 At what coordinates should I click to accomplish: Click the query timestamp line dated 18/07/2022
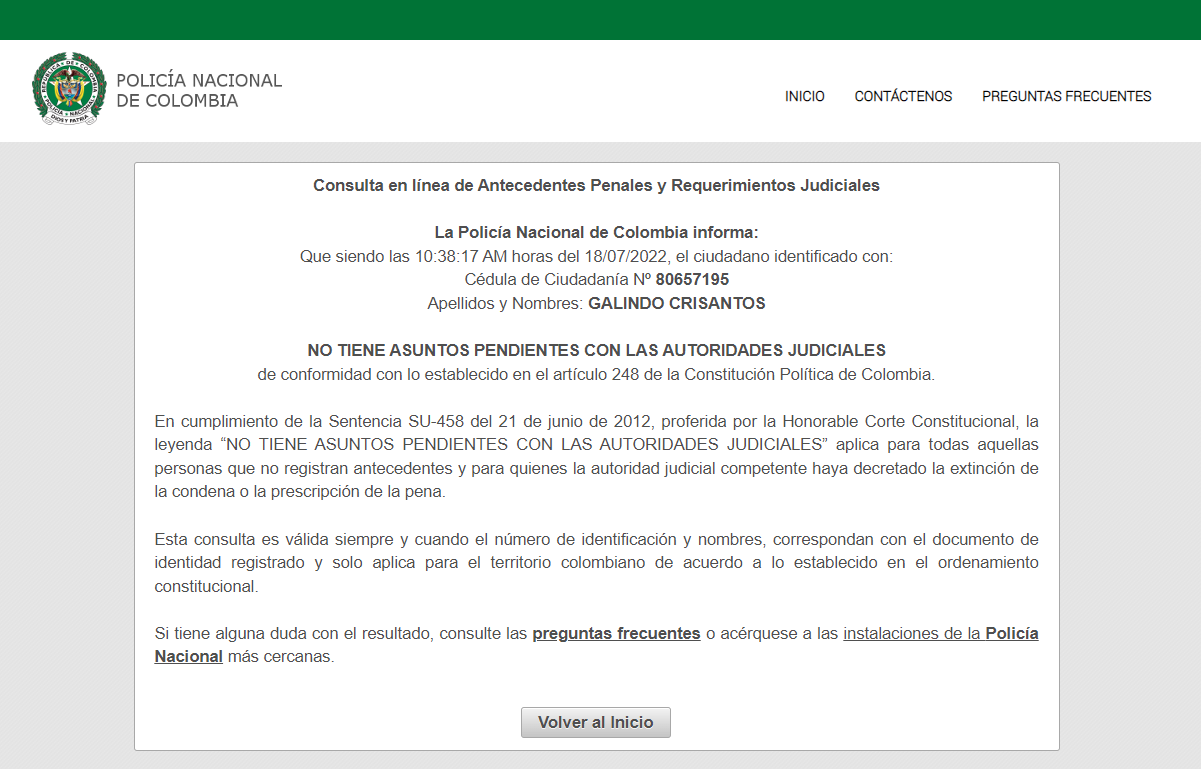point(596,257)
